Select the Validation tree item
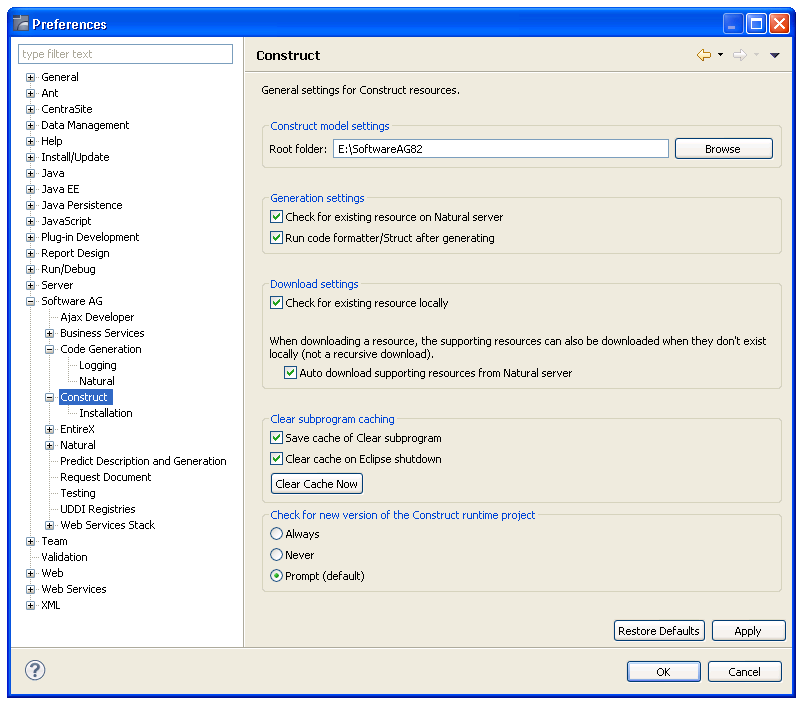803x706 pixels. (64, 557)
